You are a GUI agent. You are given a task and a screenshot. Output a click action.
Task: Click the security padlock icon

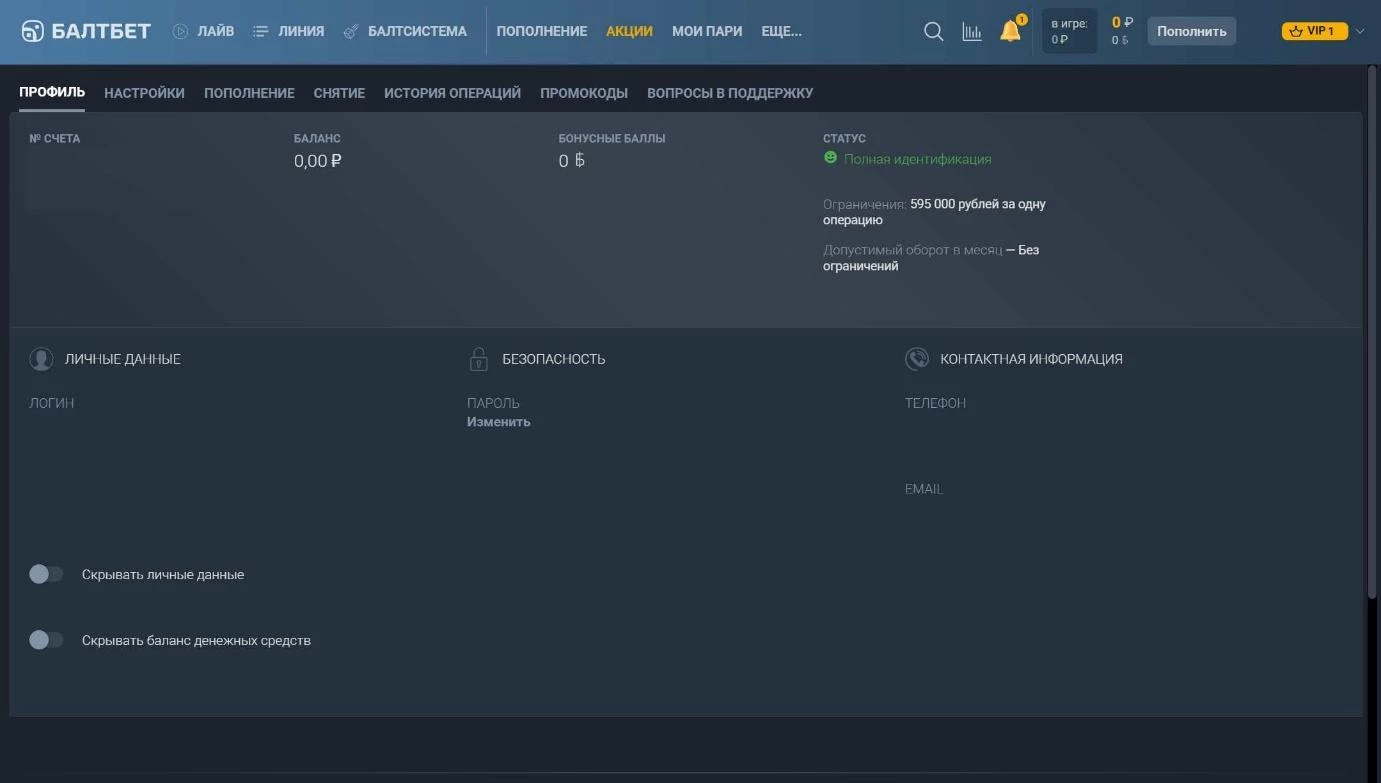pos(479,359)
